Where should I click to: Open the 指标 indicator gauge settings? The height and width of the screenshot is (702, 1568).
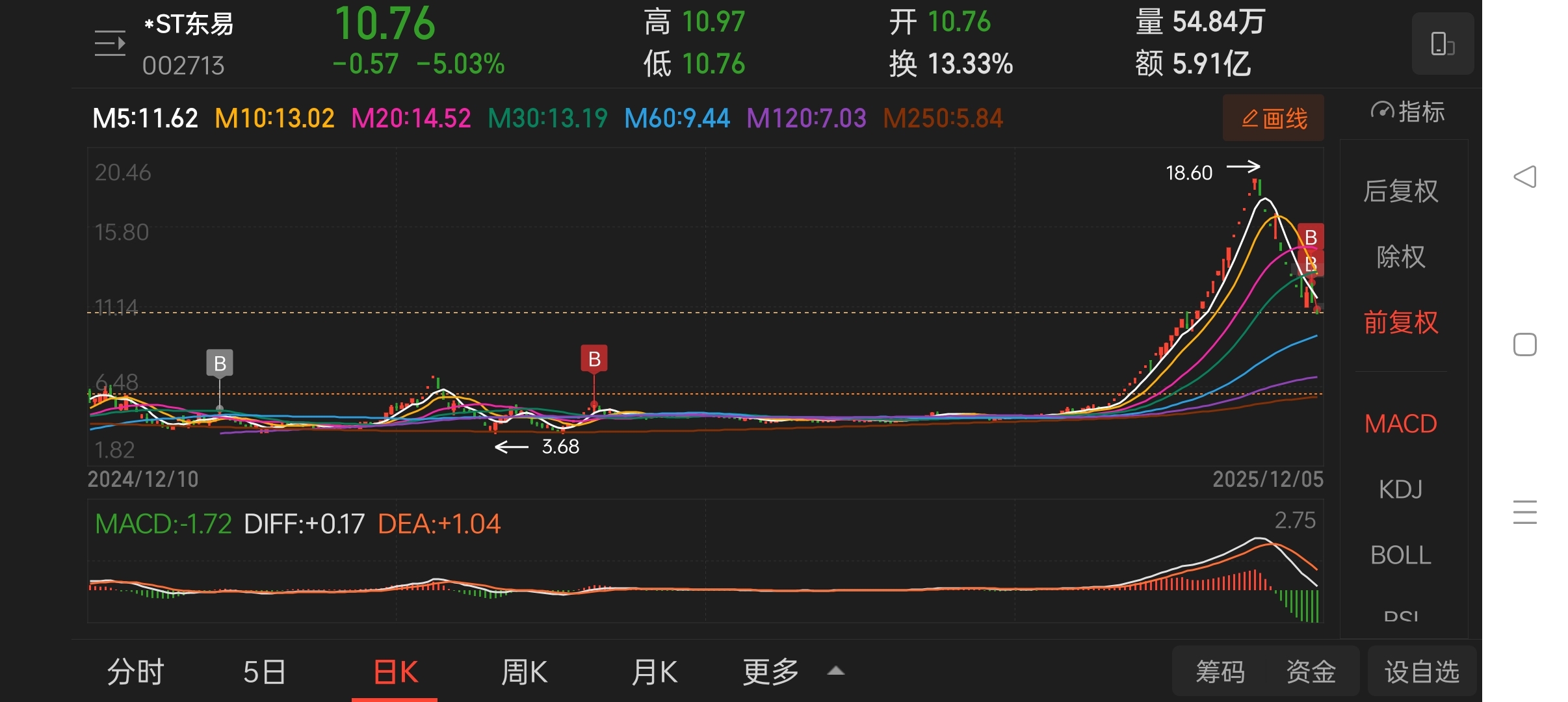point(1407,112)
